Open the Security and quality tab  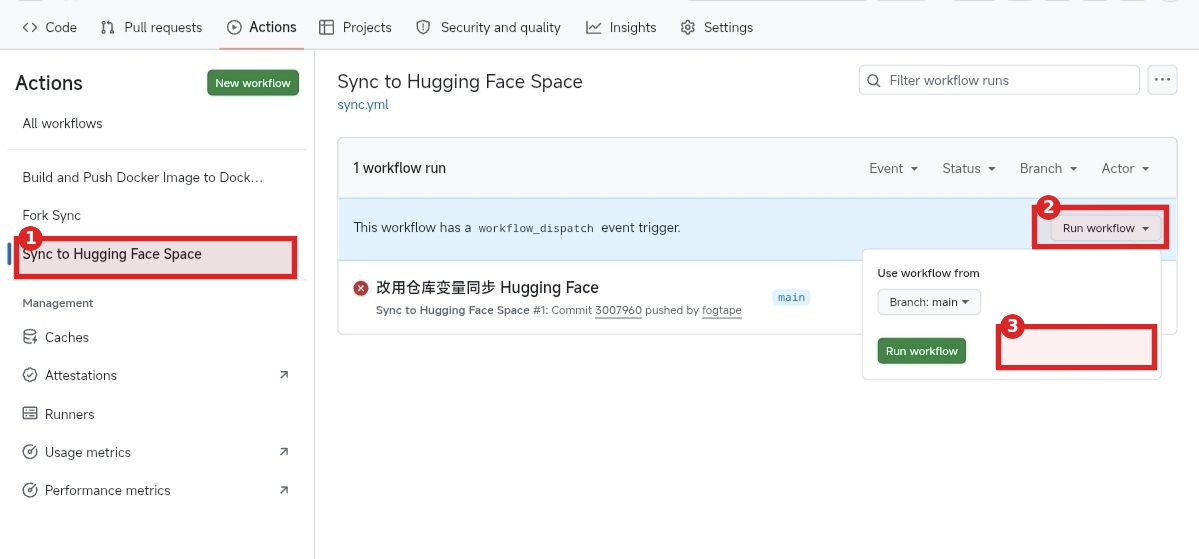(488, 28)
